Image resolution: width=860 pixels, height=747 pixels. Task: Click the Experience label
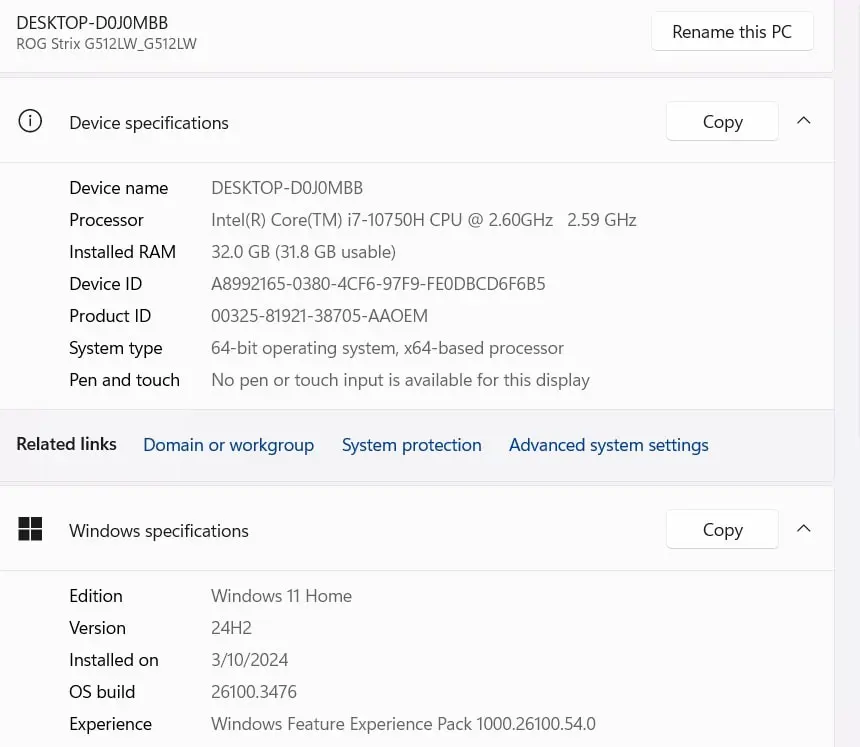tap(110, 725)
